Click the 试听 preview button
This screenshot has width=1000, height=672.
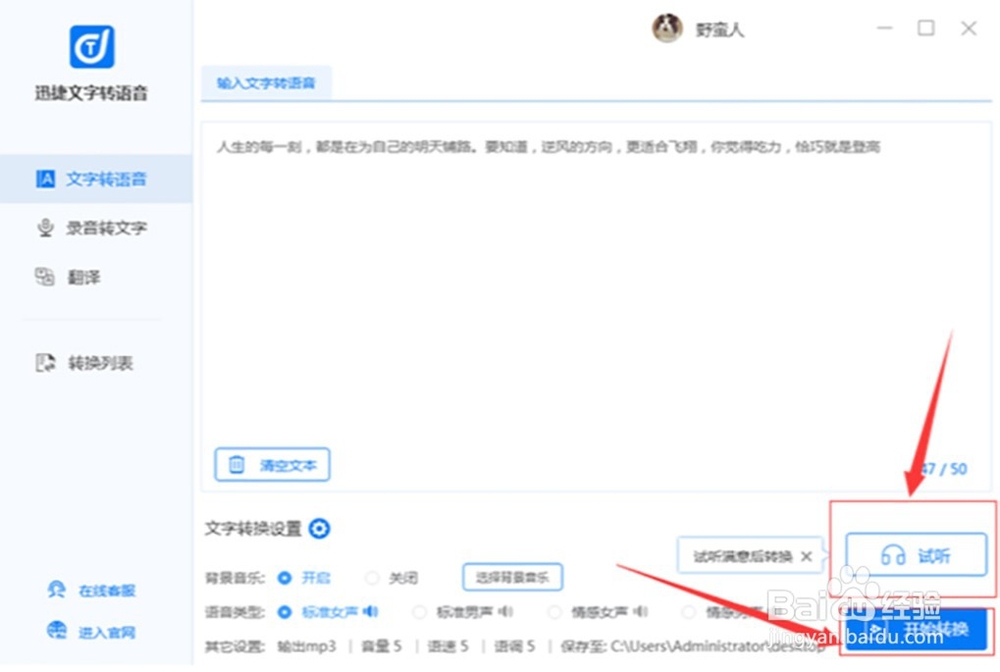[916, 555]
